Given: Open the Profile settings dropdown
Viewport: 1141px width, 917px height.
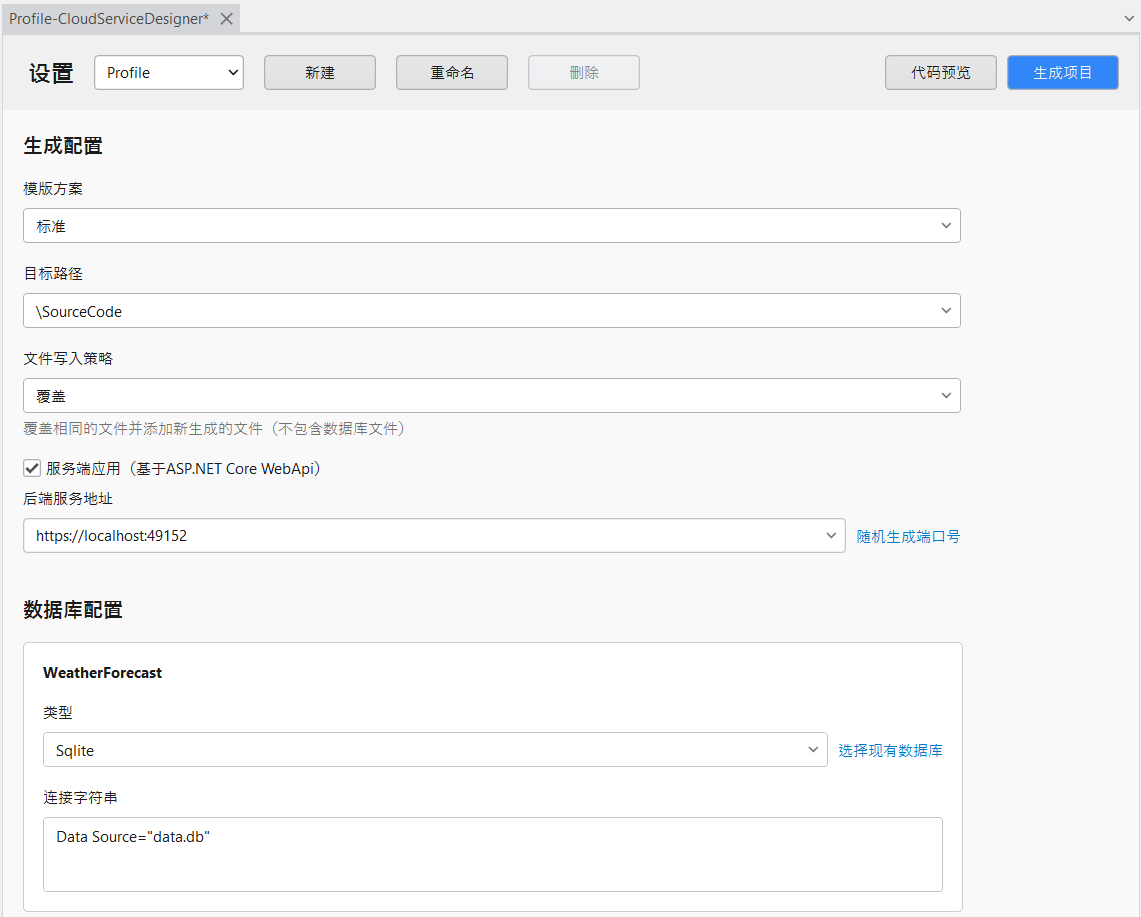Looking at the screenshot, I should tap(169, 73).
